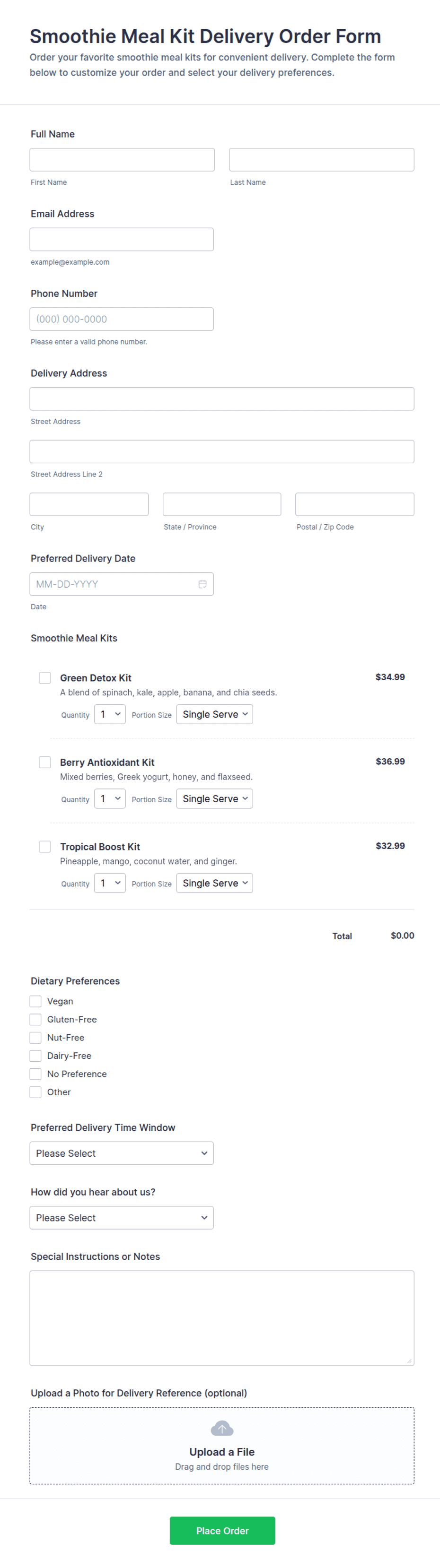Click the Place Order button
The width and height of the screenshot is (440, 1568).
[222, 1531]
